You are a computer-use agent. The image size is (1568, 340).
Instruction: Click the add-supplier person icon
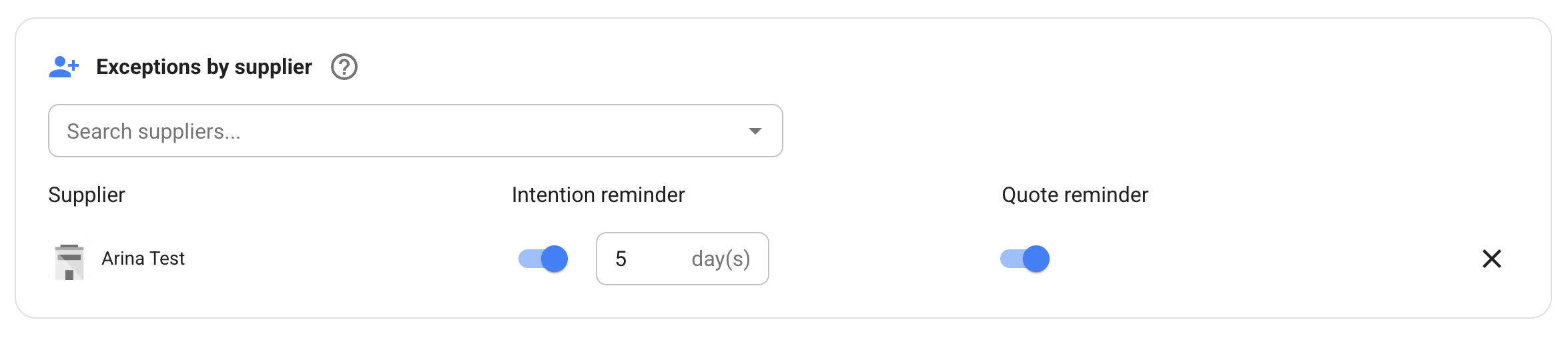pyautogui.click(x=64, y=67)
